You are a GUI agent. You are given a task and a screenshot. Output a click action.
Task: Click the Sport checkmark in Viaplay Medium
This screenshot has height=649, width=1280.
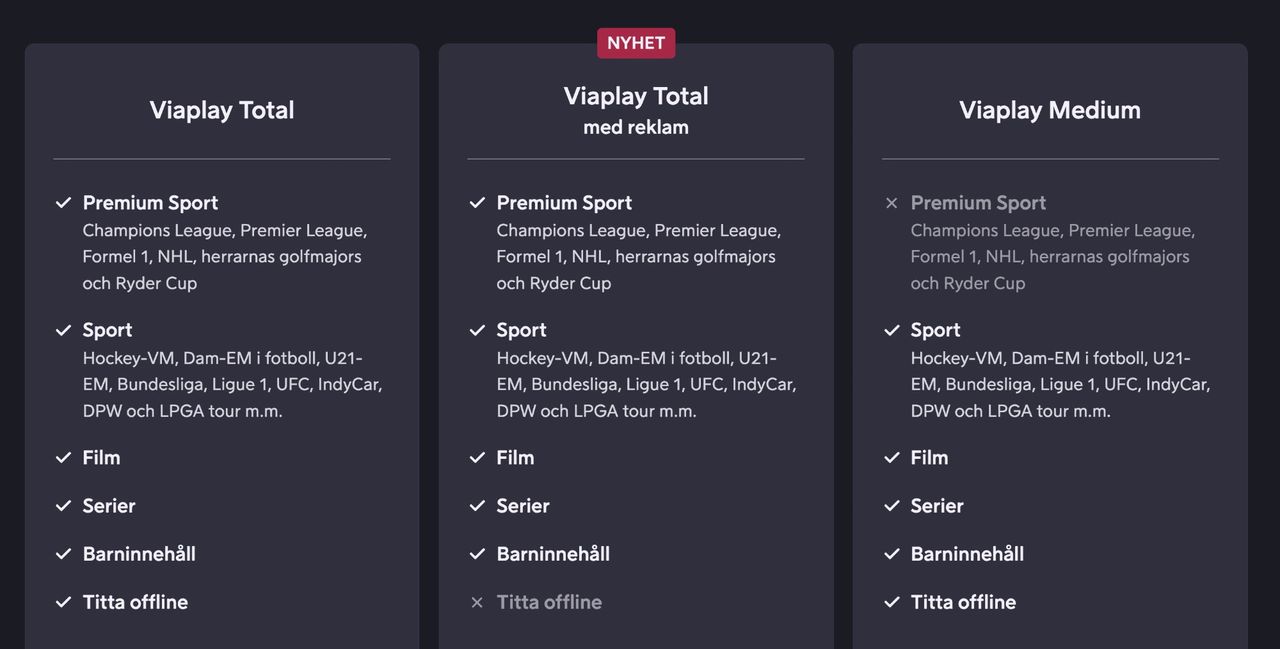[x=892, y=330]
